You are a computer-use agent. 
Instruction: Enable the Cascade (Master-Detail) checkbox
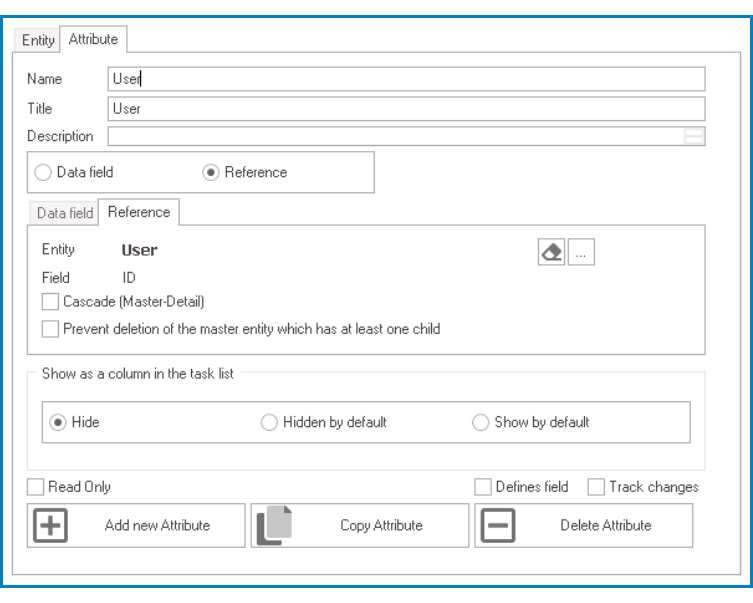tap(50, 302)
